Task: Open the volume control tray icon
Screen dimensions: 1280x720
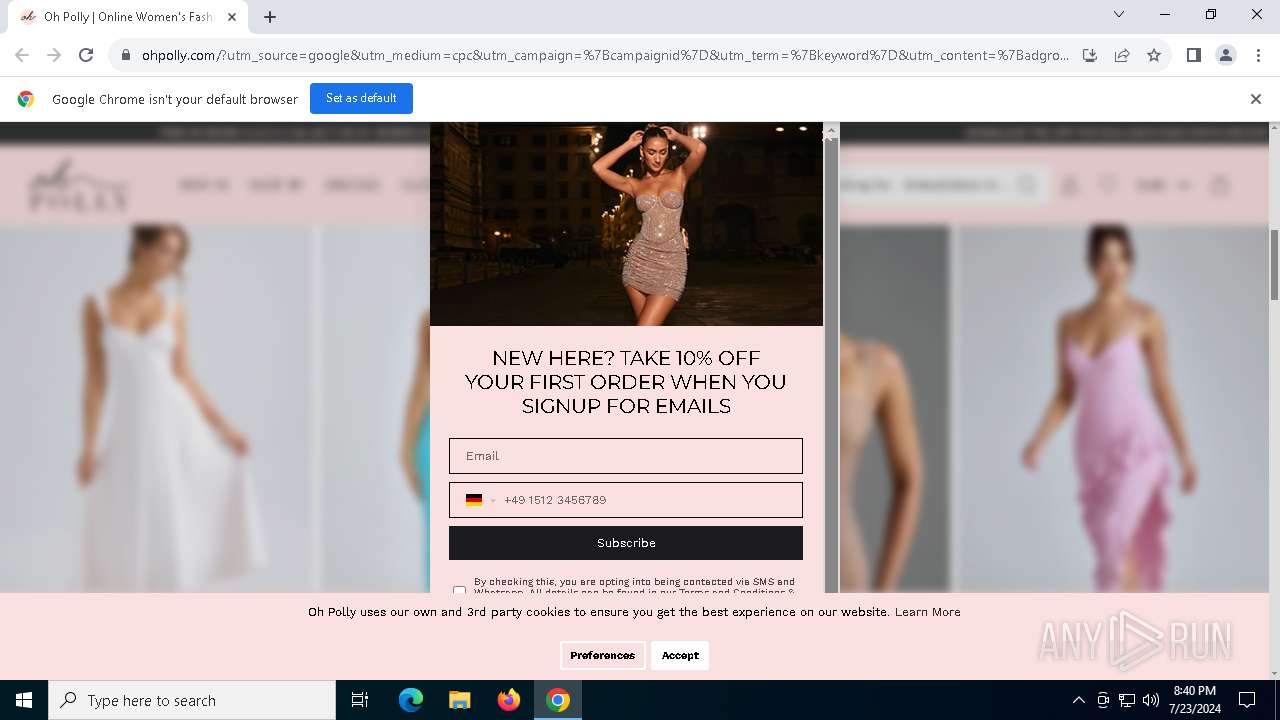Action: [x=1151, y=700]
